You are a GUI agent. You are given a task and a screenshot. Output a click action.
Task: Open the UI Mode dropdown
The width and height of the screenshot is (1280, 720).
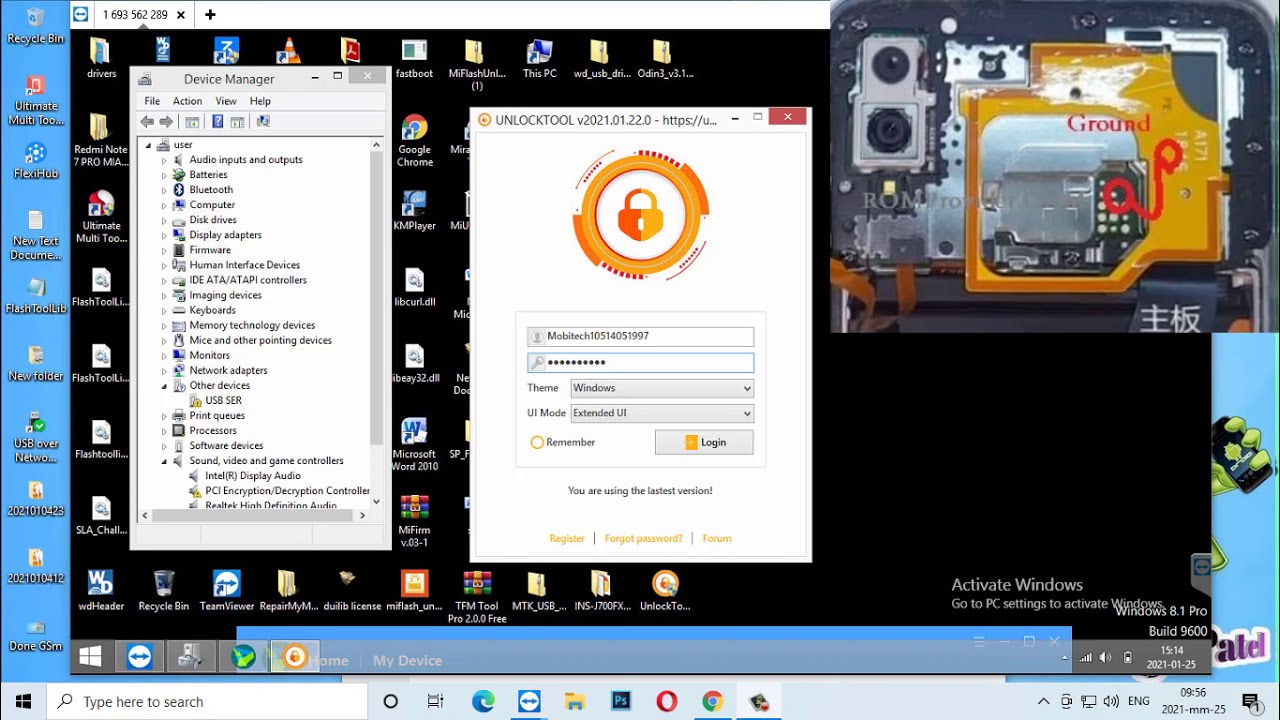click(x=662, y=413)
